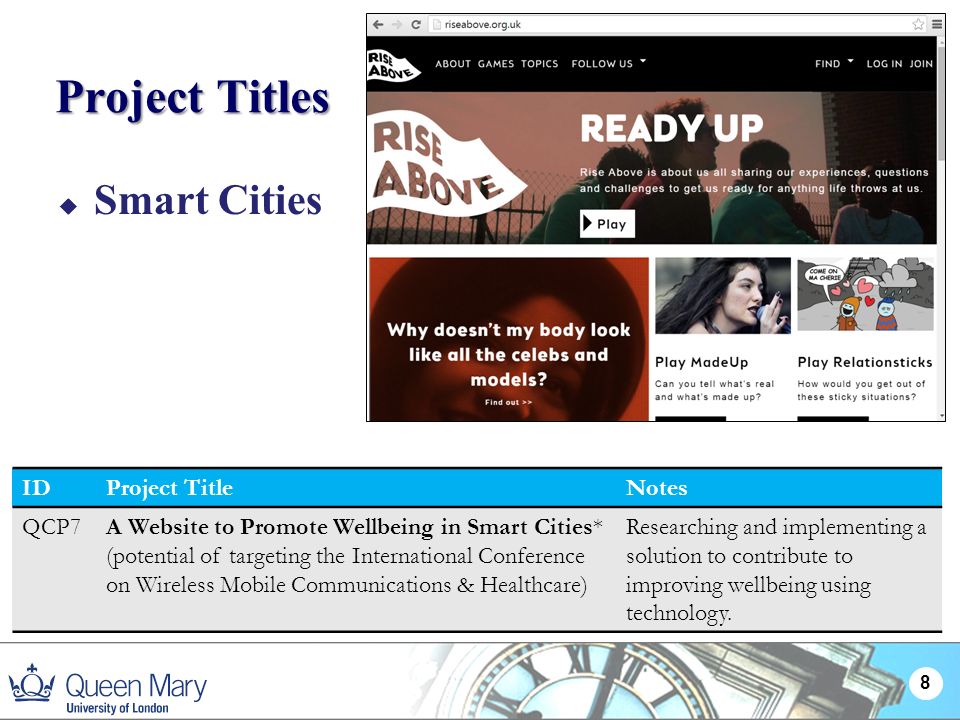Open the Relationsticks cartoon thumbnail
This screenshot has width=960, height=720.
[x=865, y=294]
